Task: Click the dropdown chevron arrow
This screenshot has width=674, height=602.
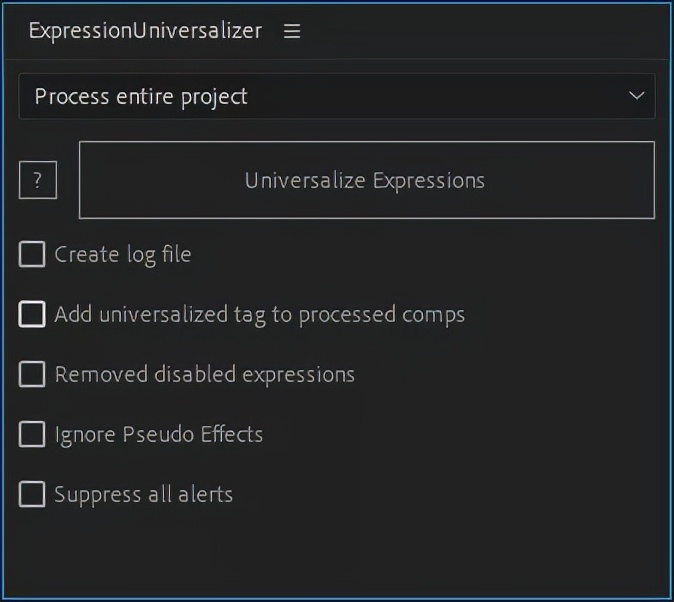Action: coord(636,96)
